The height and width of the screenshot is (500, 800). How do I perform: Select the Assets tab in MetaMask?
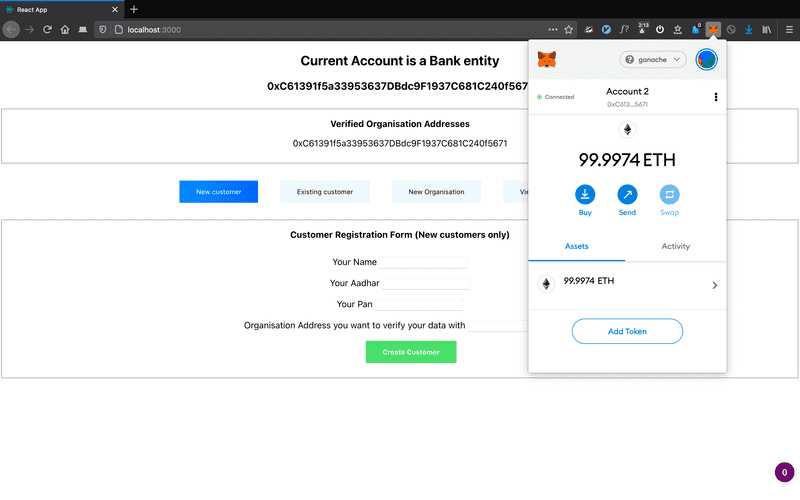[577, 246]
